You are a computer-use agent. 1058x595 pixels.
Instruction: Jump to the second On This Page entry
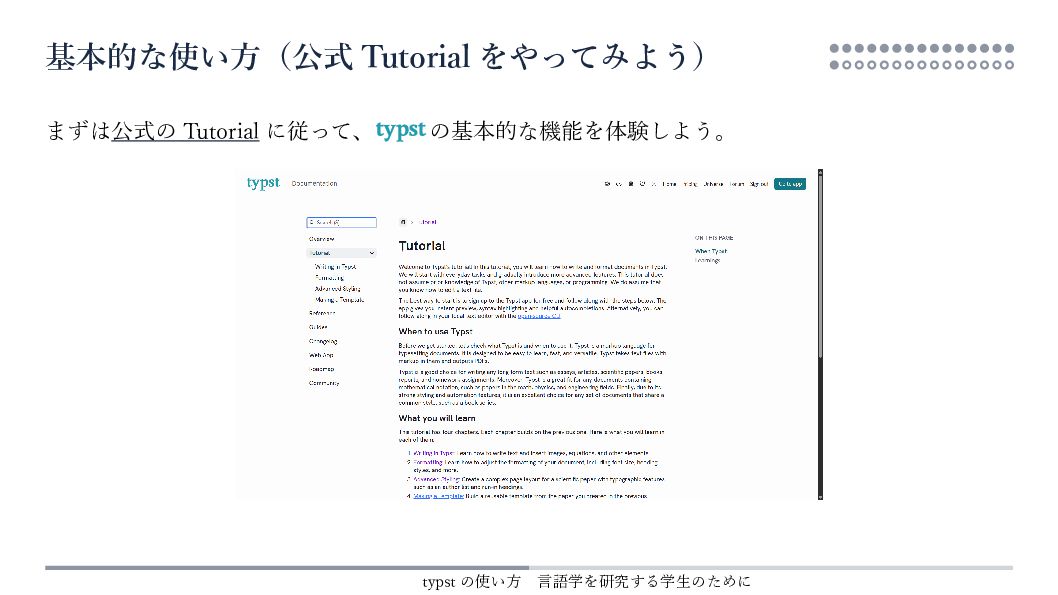[708, 260]
